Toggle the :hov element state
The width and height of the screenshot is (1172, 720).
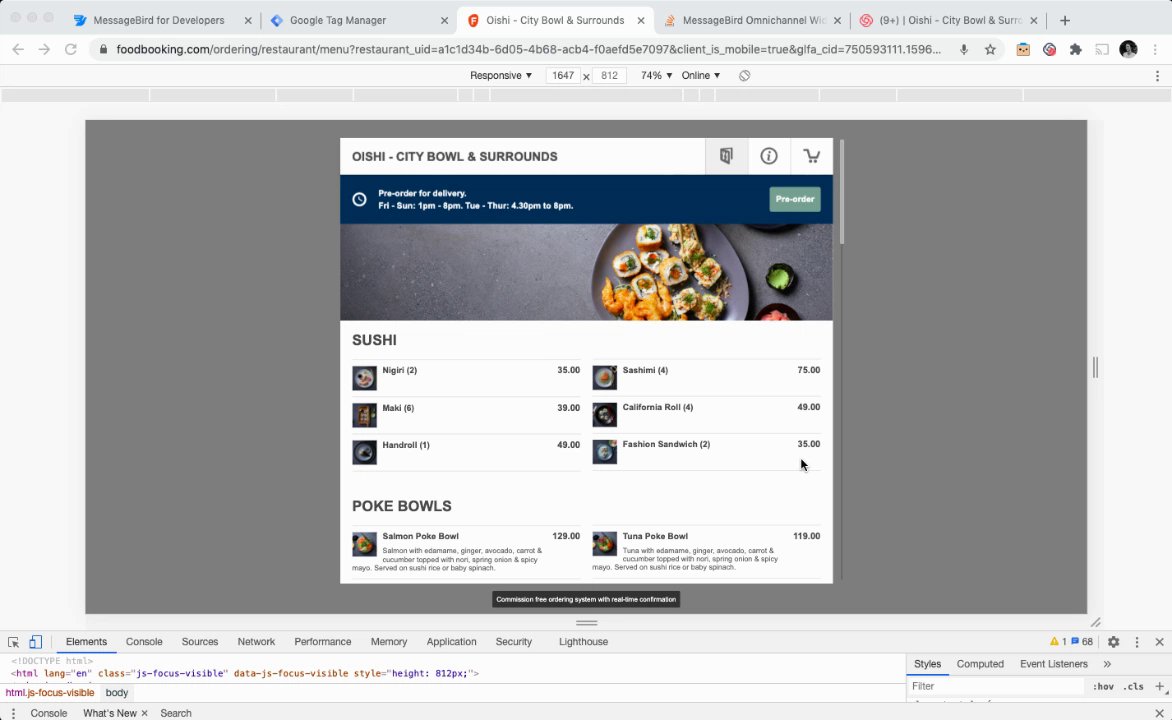(x=1103, y=686)
